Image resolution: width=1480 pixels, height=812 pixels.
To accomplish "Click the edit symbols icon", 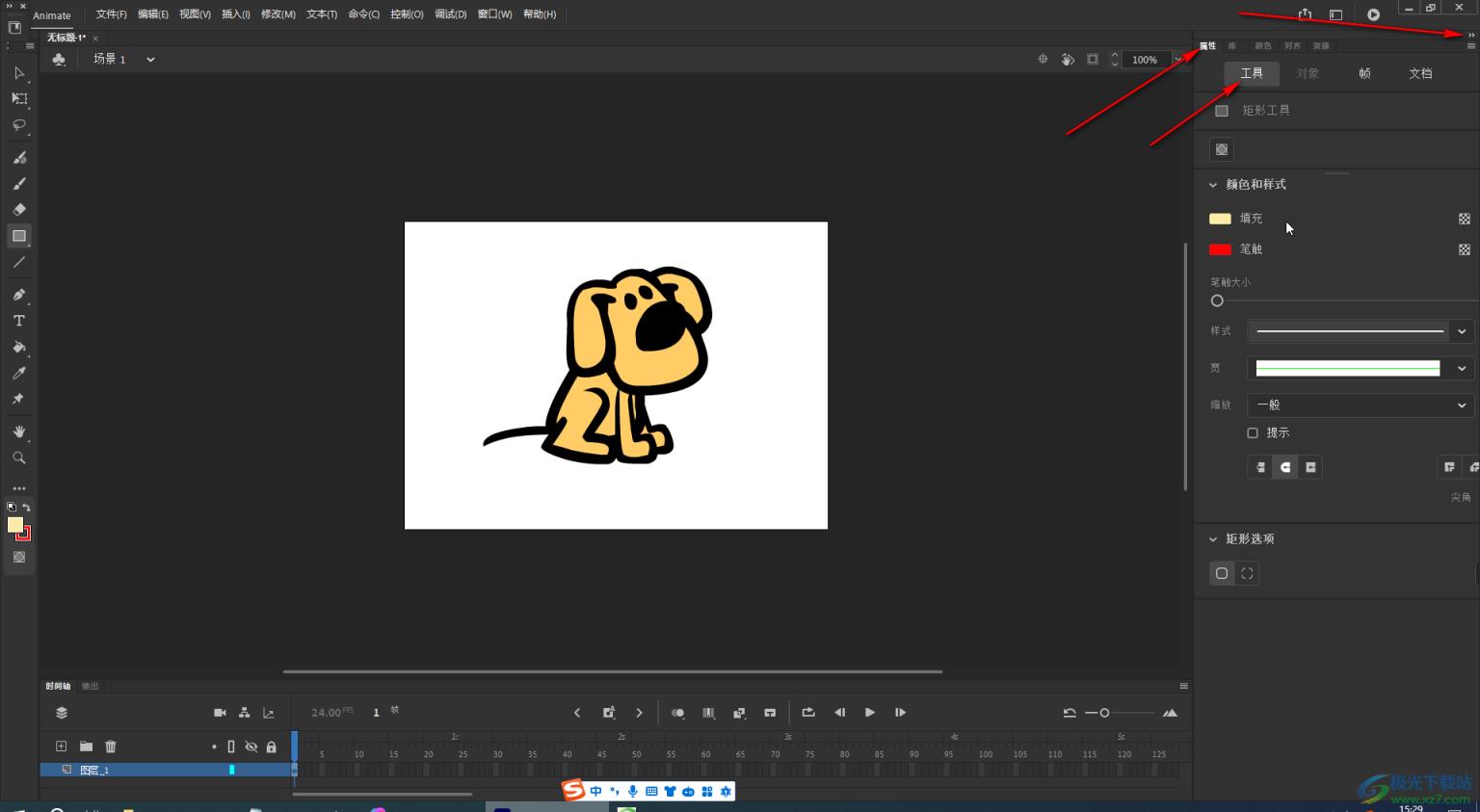I will pyautogui.click(x=59, y=60).
